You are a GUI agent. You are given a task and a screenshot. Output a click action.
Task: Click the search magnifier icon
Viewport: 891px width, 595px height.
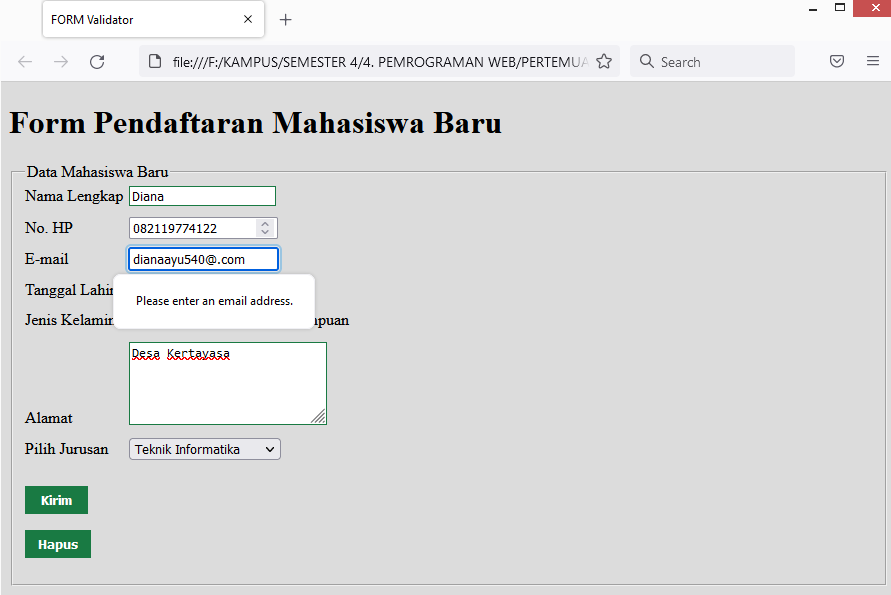click(648, 61)
